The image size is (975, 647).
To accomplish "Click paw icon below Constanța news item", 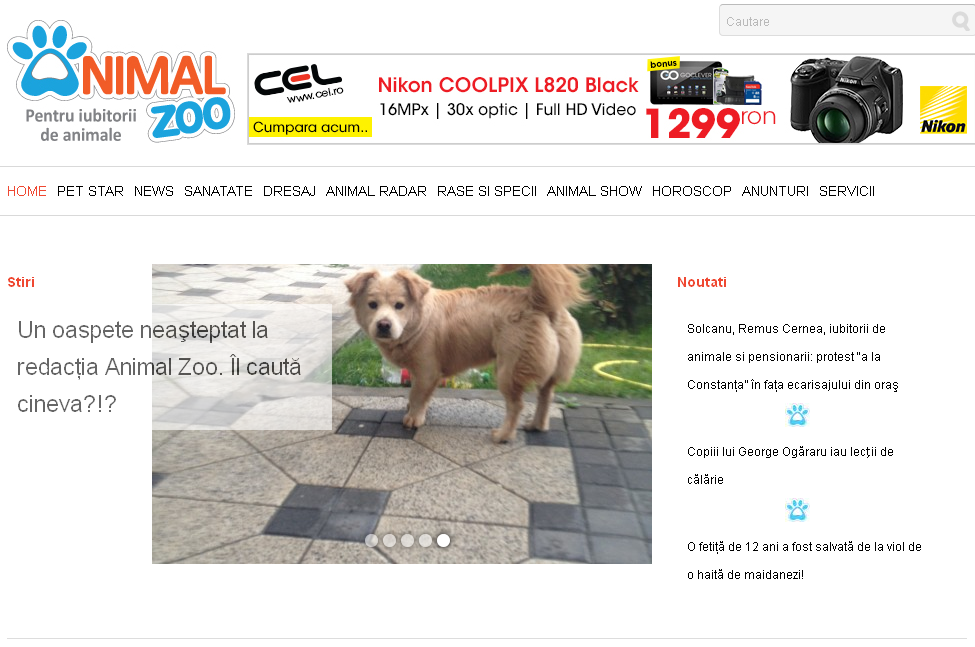I will click(x=797, y=415).
